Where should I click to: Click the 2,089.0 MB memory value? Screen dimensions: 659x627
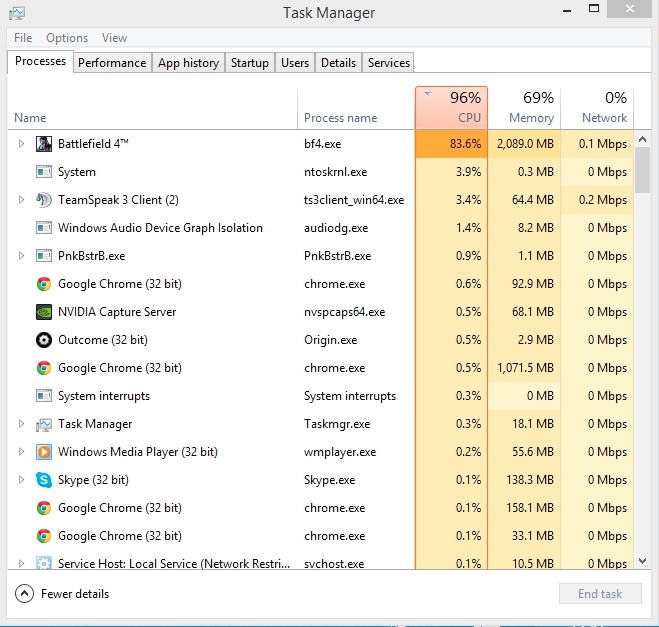(525, 144)
